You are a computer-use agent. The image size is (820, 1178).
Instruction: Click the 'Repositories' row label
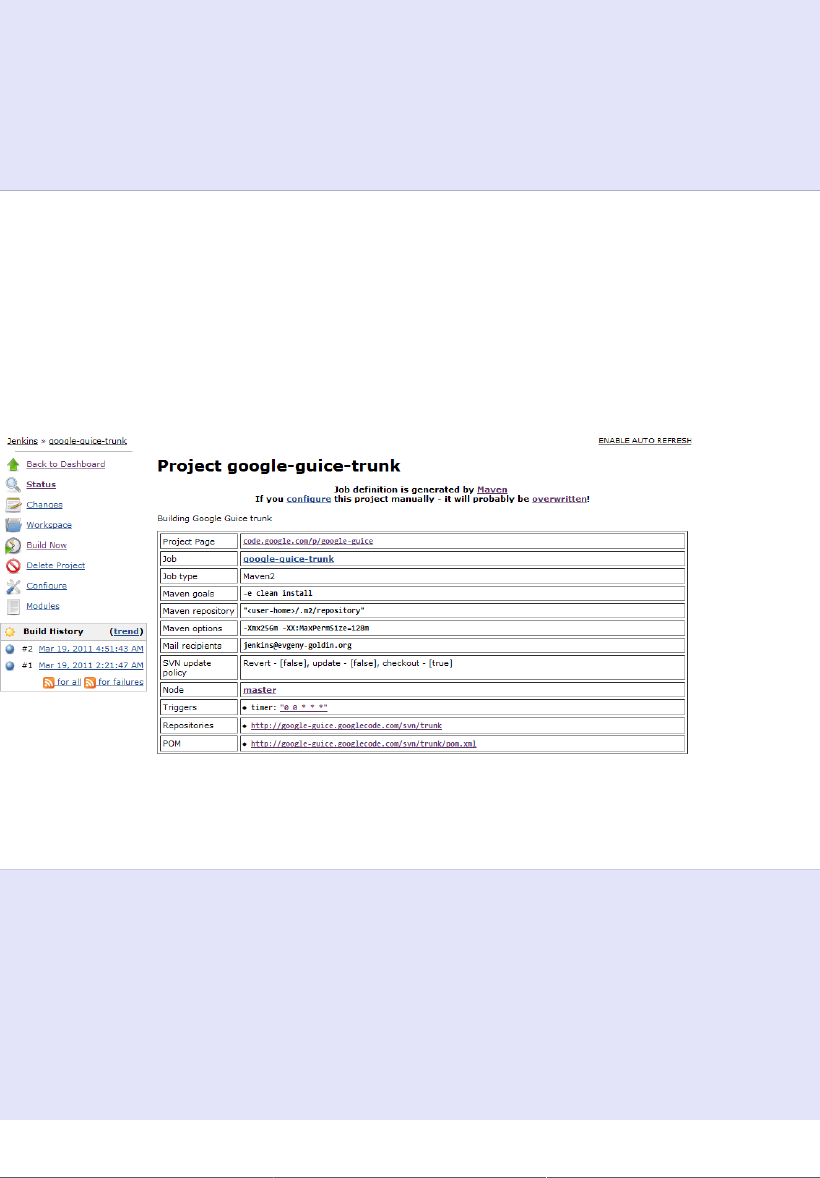[x=188, y=726]
